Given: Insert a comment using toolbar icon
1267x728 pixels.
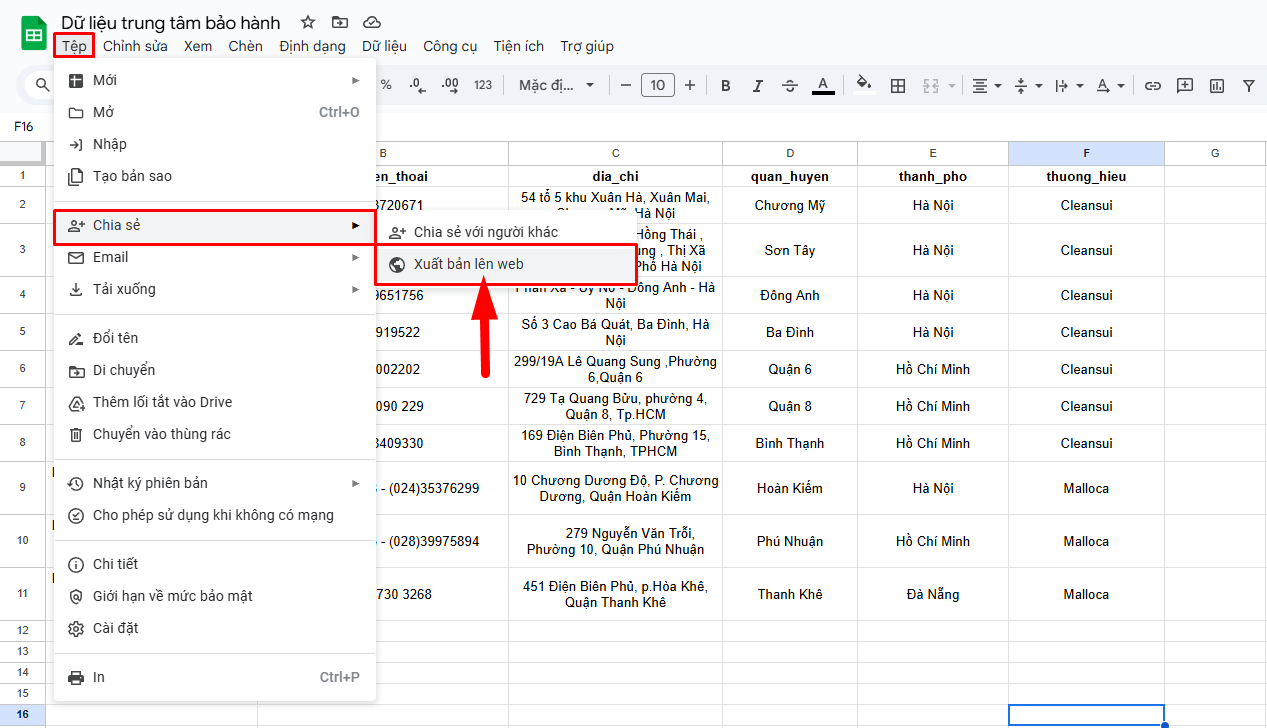Looking at the screenshot, I should point(1185,85).
